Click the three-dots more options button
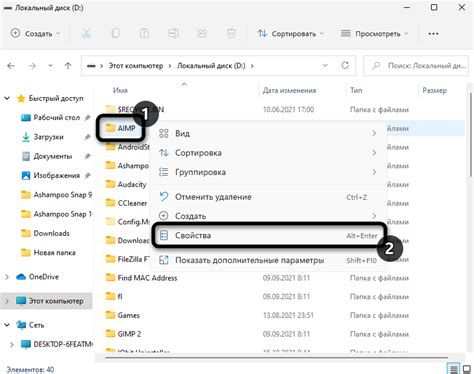 433,33
